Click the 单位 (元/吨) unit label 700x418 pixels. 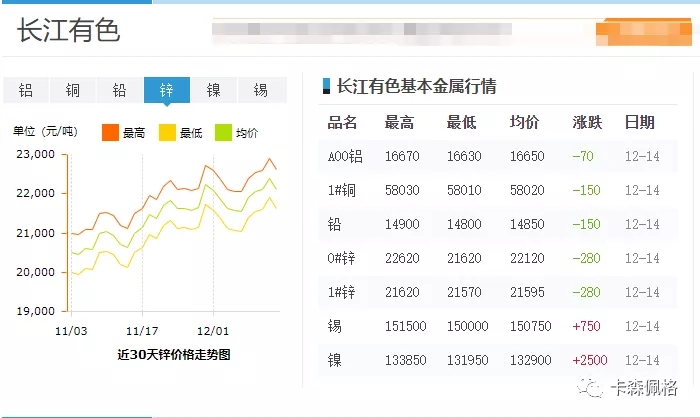pyautogui.click(x=46, y=131)
